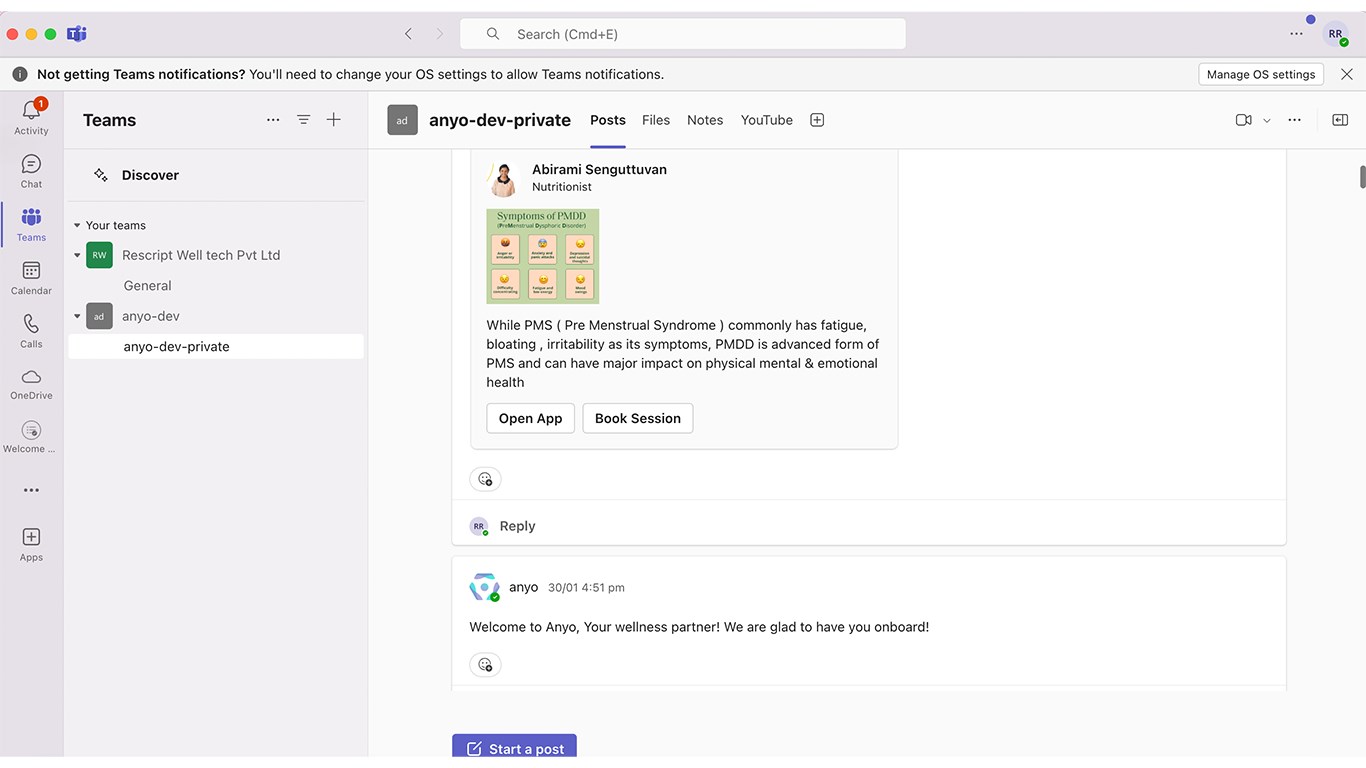Collapse the Rescript Well tech team
Screen dimensions: 1366x768
77,256
